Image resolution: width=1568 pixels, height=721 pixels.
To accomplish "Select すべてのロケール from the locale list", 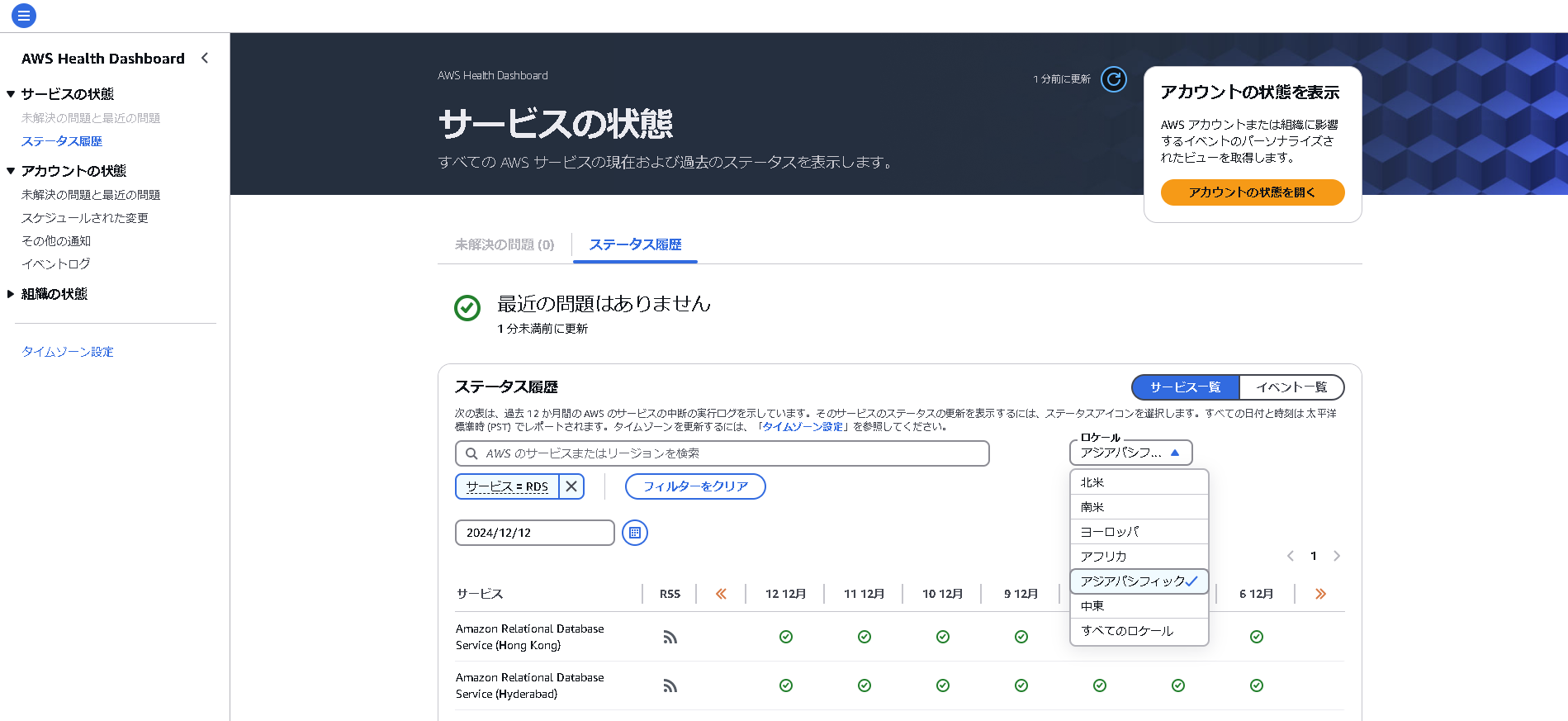I will pos(1139,631).
